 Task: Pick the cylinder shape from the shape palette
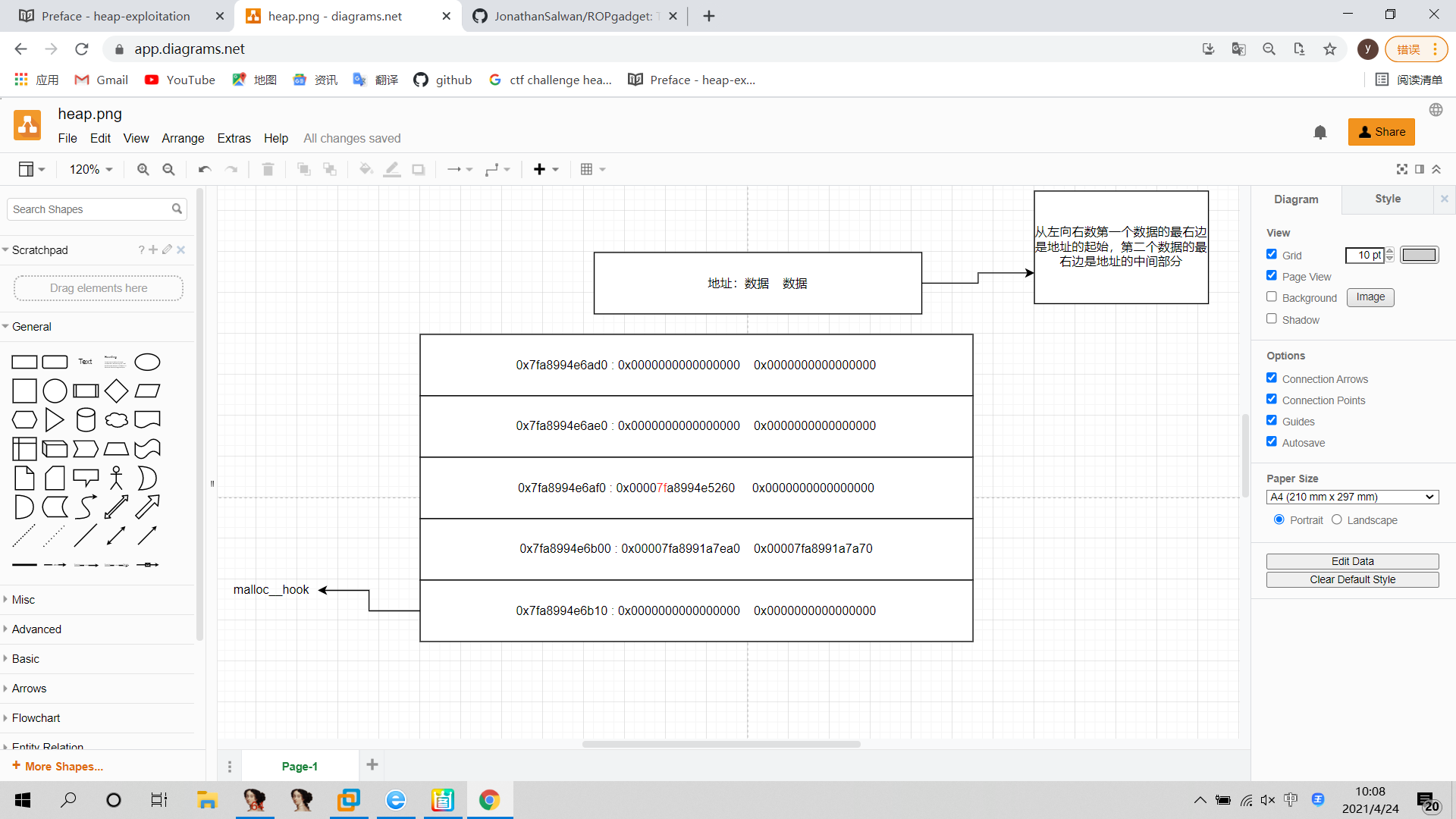(86, 419)
